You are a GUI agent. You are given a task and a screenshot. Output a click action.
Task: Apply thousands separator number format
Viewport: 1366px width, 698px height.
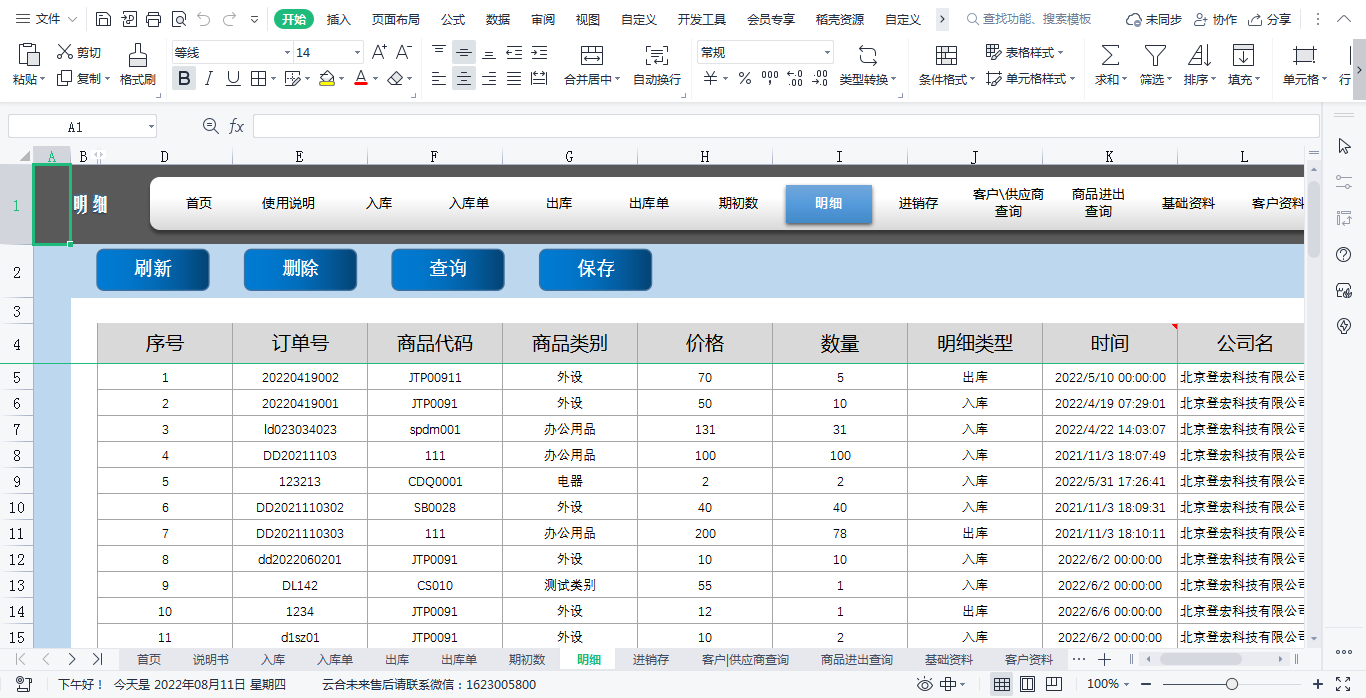tap(770, 79)
